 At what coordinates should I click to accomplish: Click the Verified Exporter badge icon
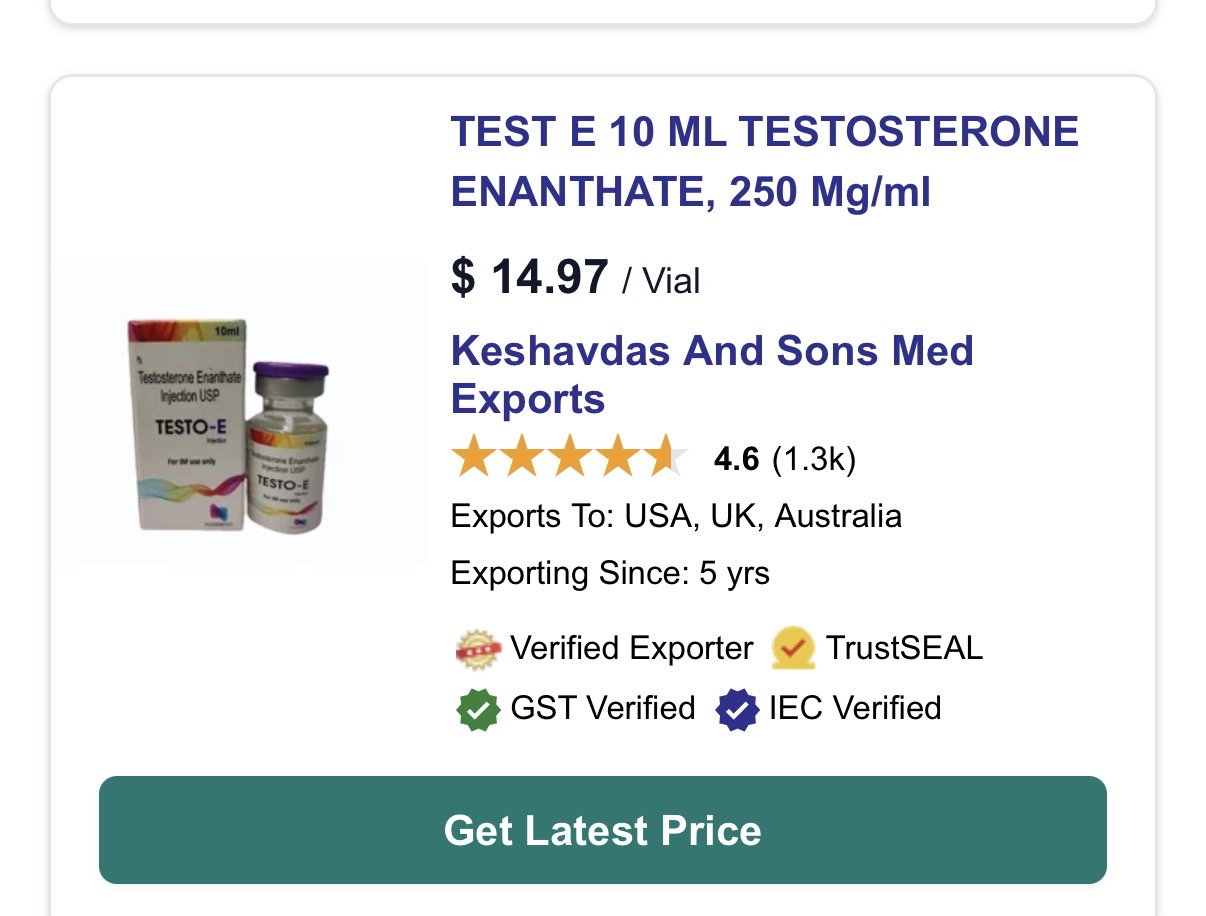pyautogui.click(x=477, y=649)
